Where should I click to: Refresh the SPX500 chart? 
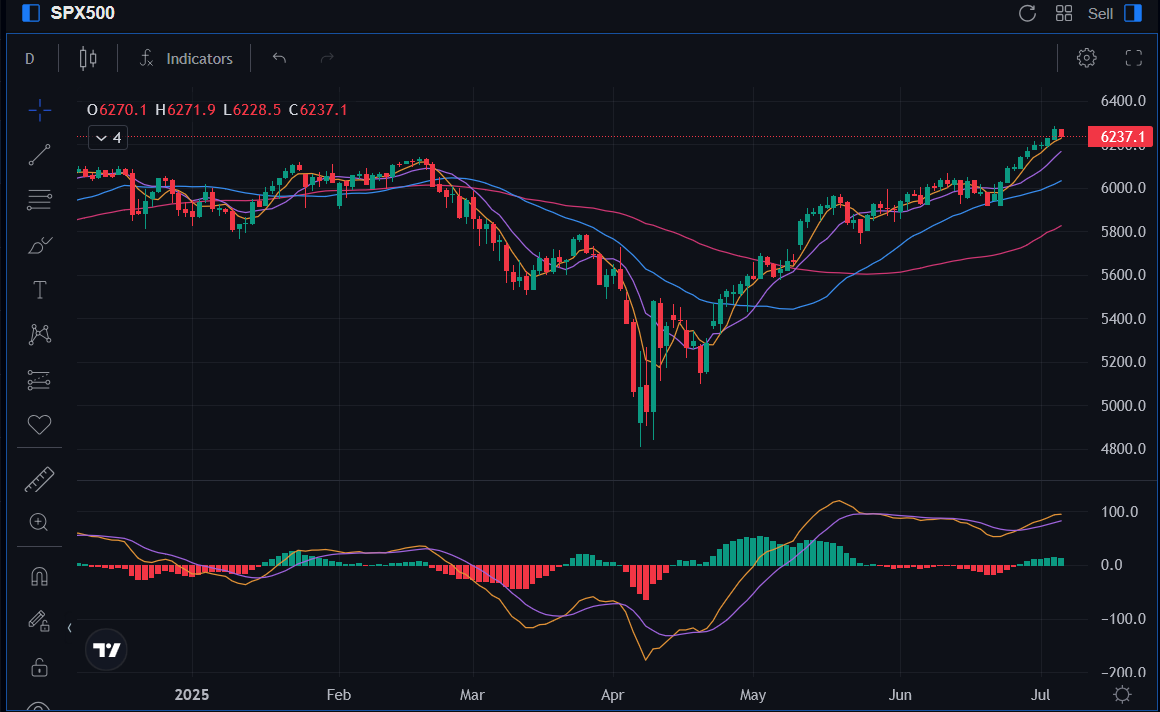[1027, 13]
